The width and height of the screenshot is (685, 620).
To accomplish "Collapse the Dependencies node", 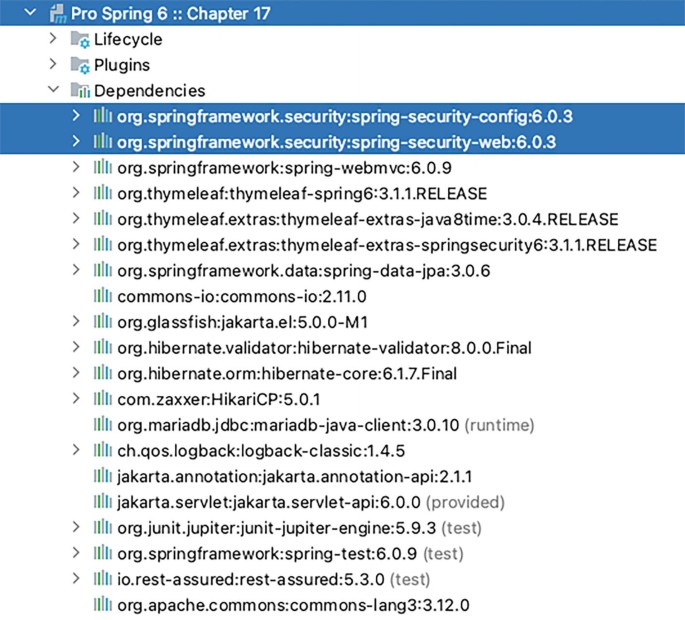I will coord(53,91).
